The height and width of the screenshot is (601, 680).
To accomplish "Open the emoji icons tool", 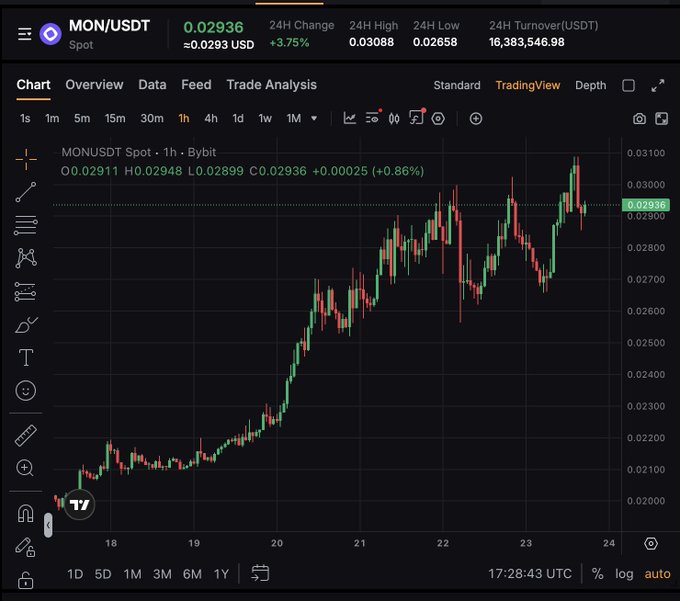I will click(x=26, y=391).
